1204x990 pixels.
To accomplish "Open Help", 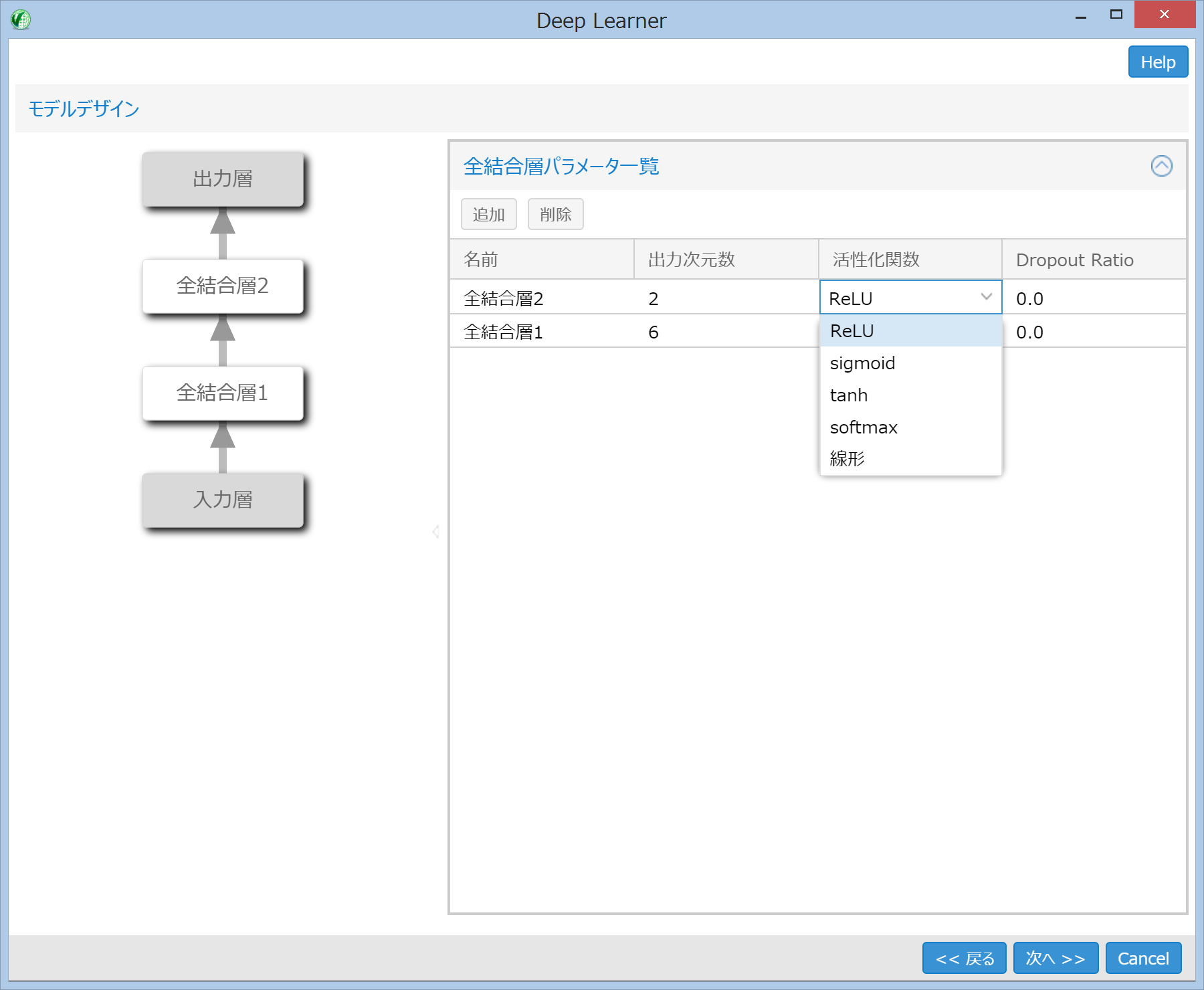I will (x=1157, y=62).
